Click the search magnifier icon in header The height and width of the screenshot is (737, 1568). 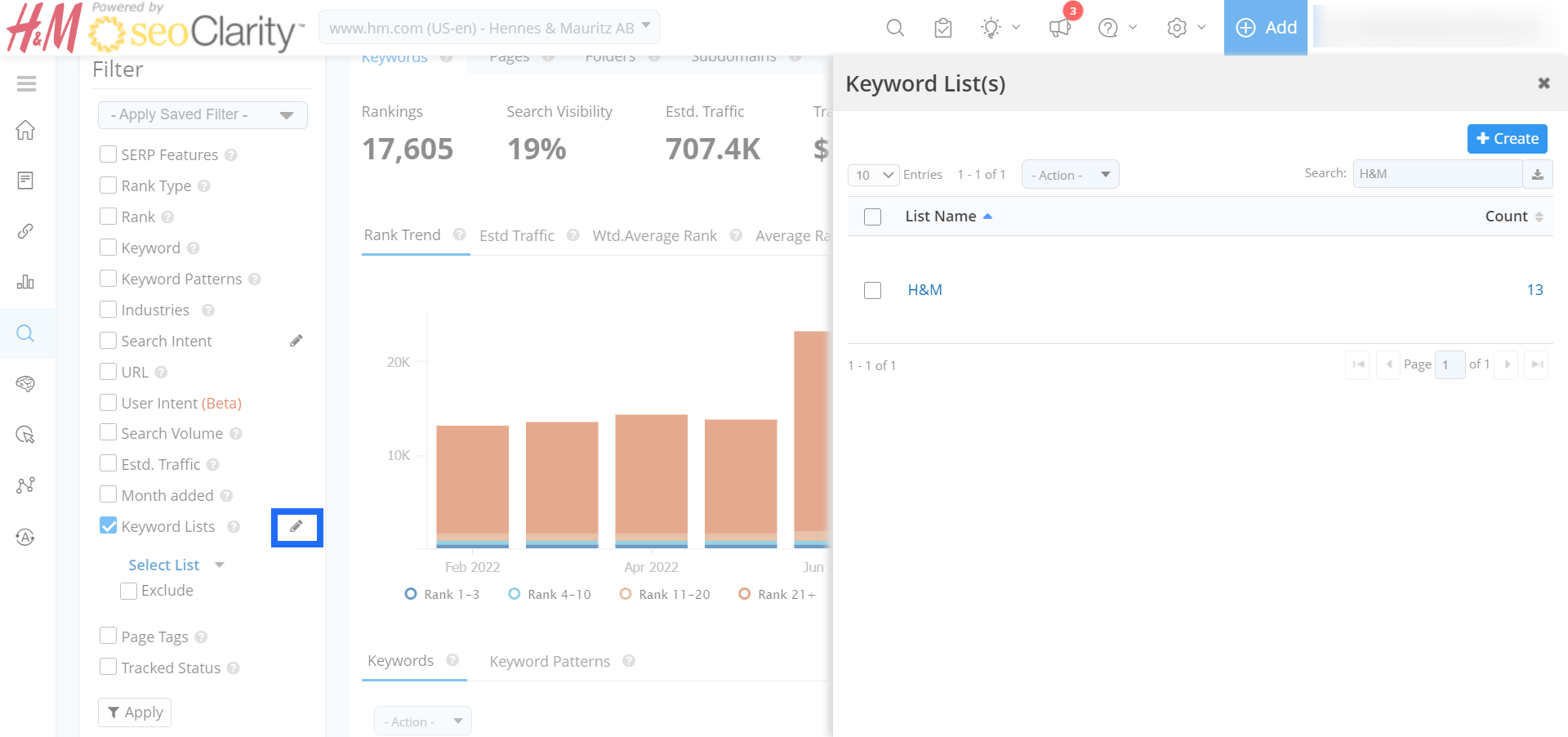click(x=895, y=28)
